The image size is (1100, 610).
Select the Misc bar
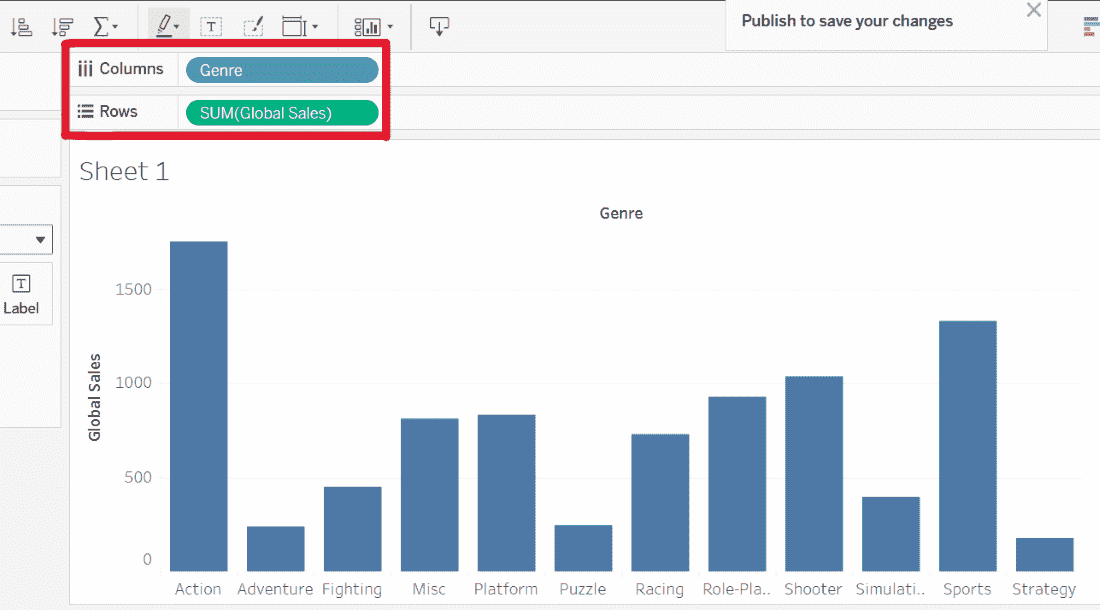[429, 495]
